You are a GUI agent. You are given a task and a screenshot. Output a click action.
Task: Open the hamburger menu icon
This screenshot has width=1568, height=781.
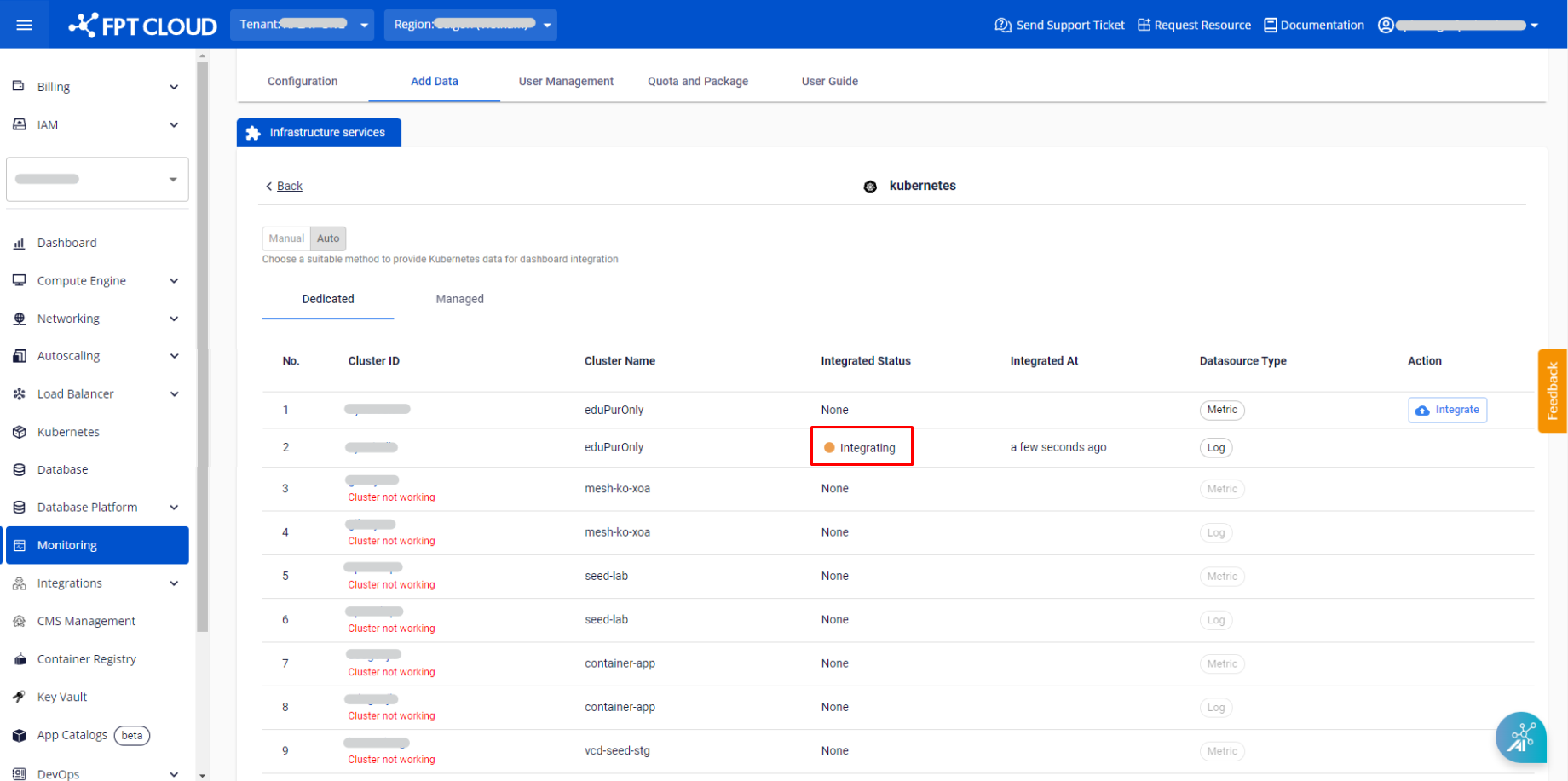coord(24,25)
